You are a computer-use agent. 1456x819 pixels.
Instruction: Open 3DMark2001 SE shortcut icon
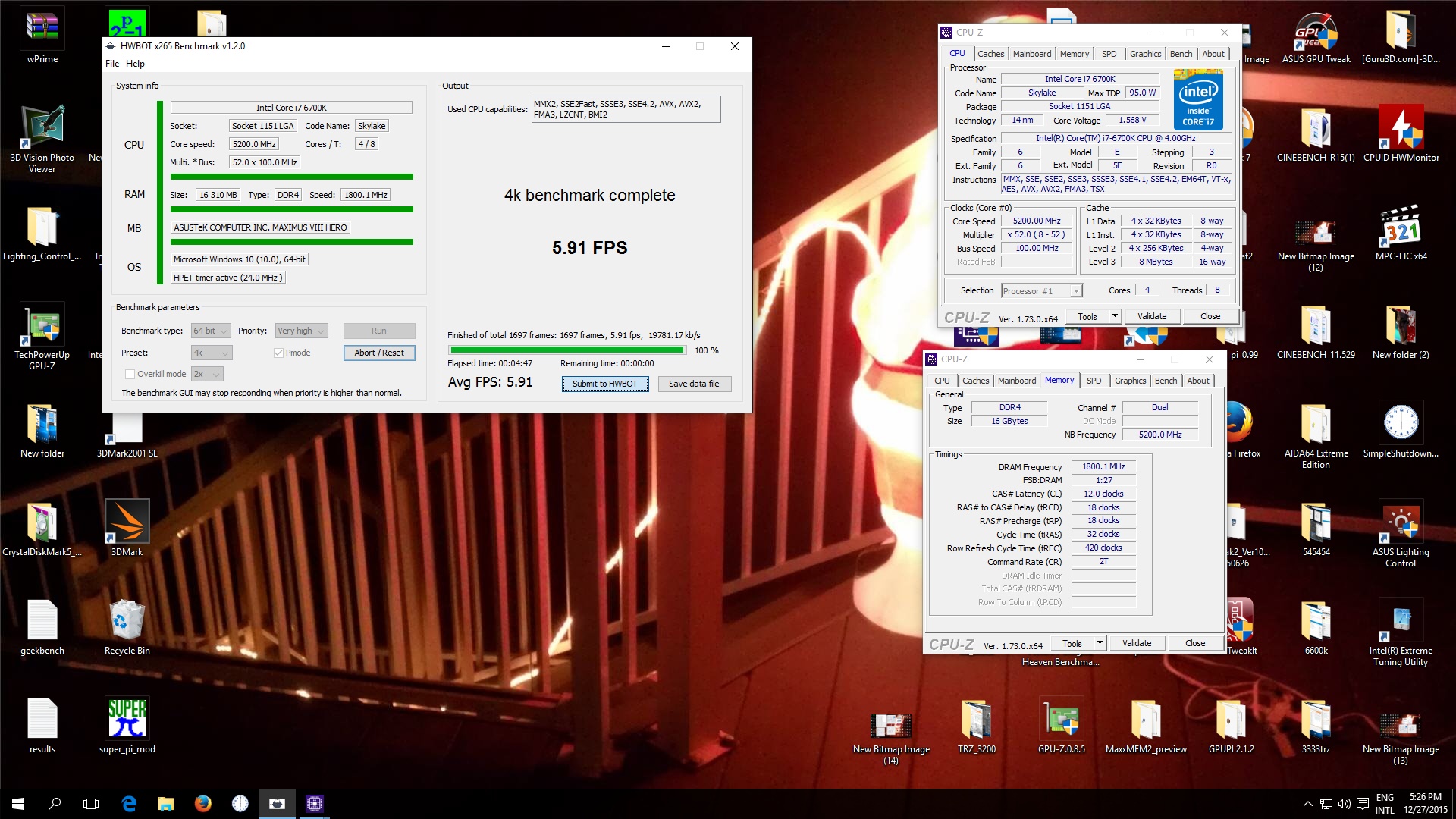(127, 434)
